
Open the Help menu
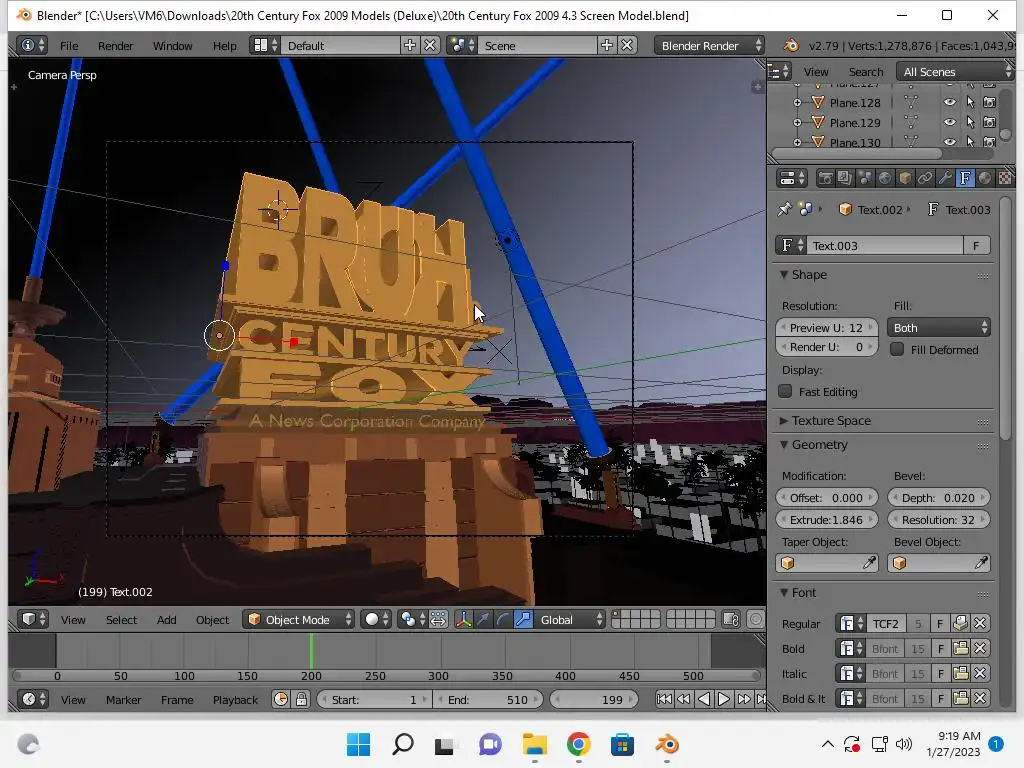point(224,46)
